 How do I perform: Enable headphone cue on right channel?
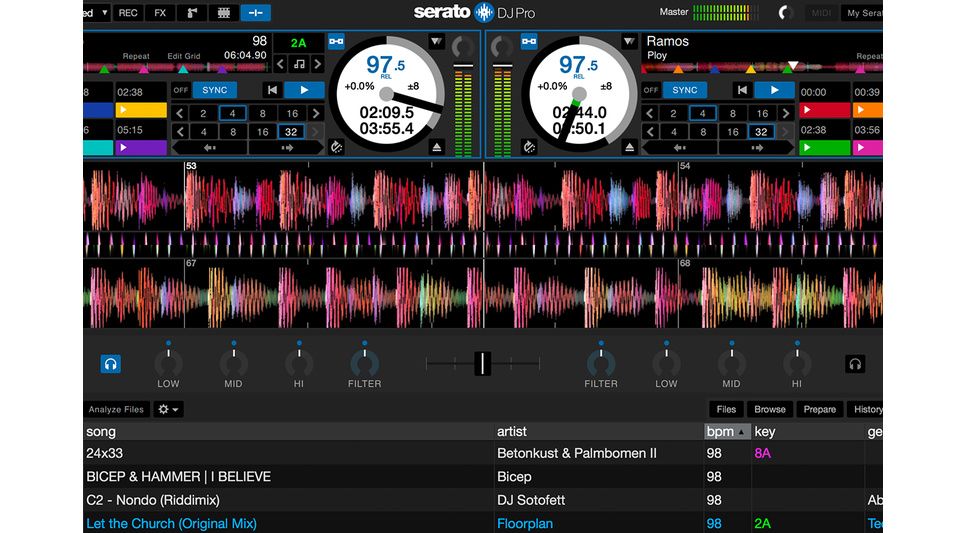(x=854, y=364)
